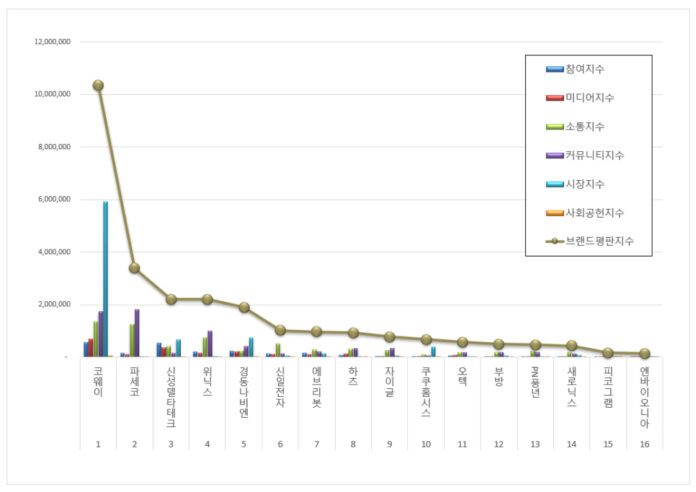696x492 pixels.
Task: Select the red 미디어지수 legend swatch
Action: tap(554, 98)
